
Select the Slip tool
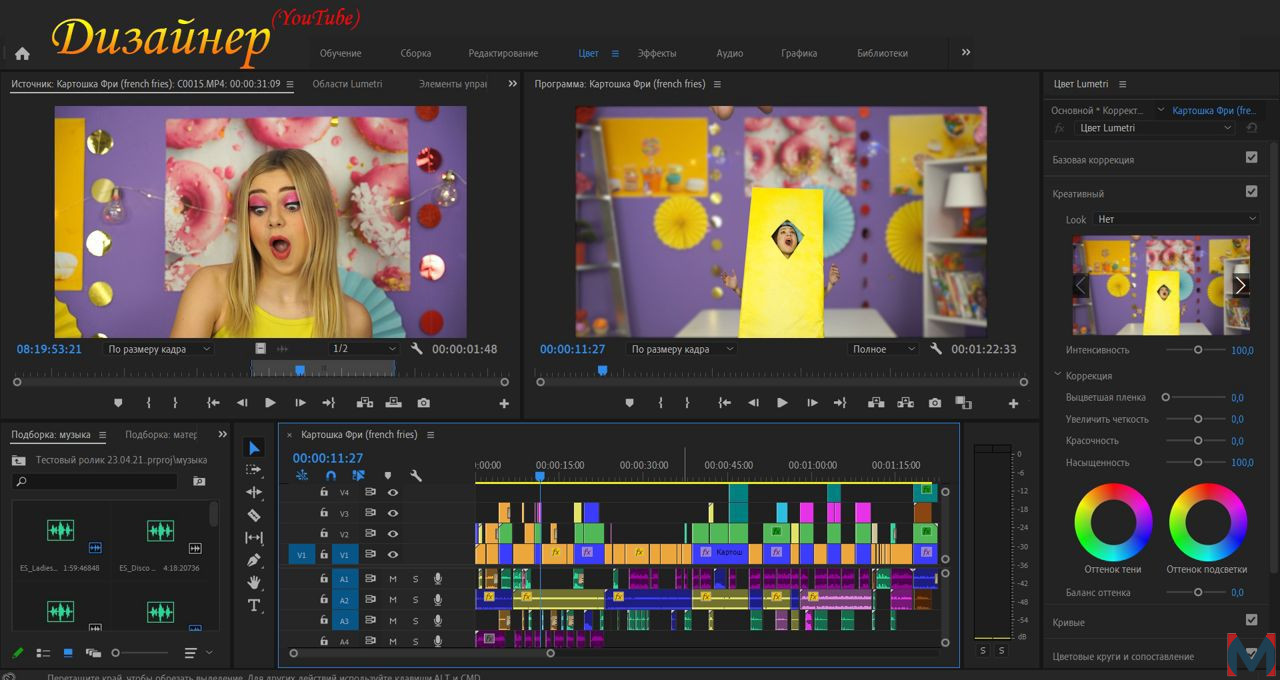click(254, 538)
